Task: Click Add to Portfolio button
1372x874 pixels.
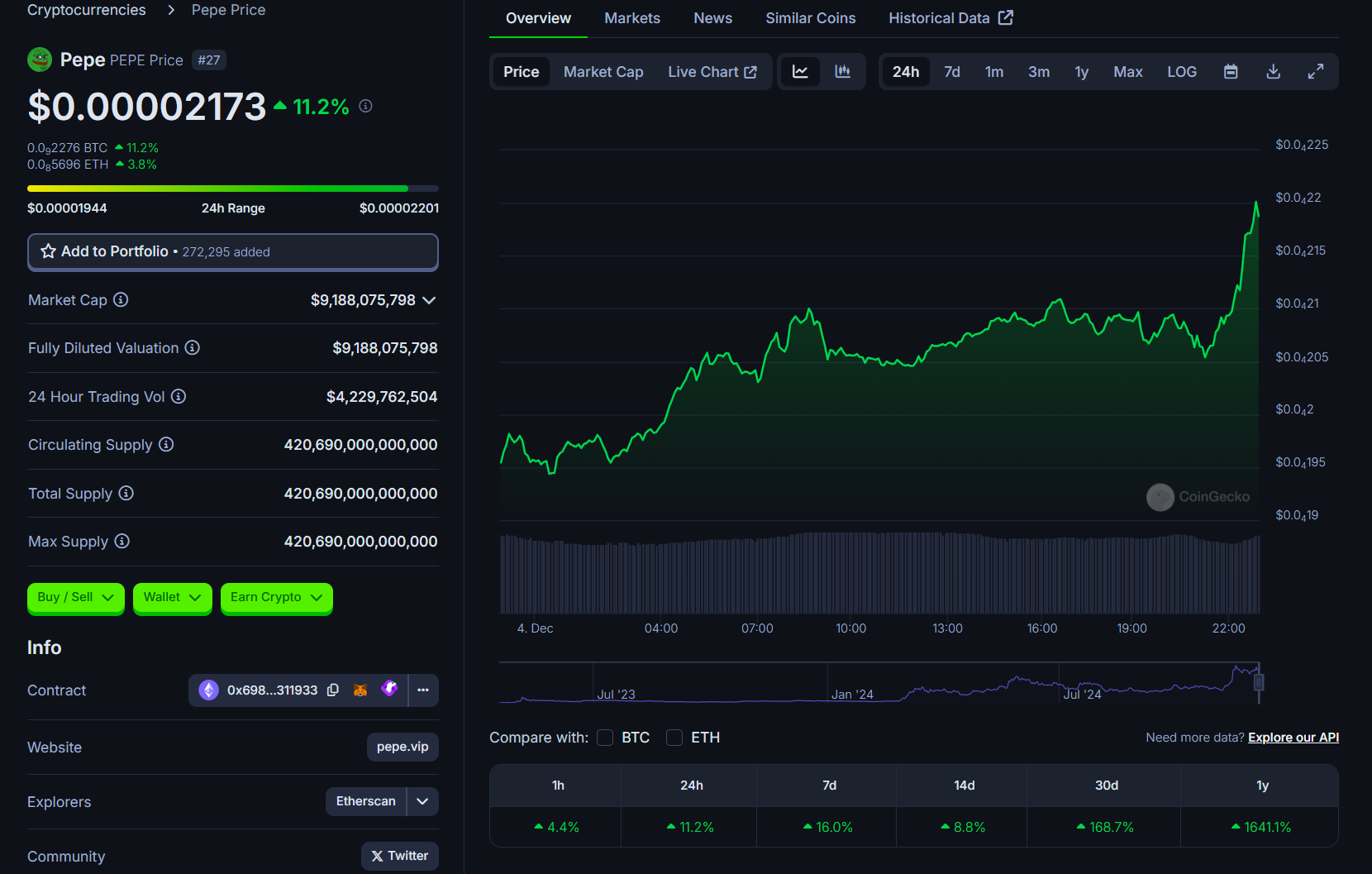Action: [232, 252]
